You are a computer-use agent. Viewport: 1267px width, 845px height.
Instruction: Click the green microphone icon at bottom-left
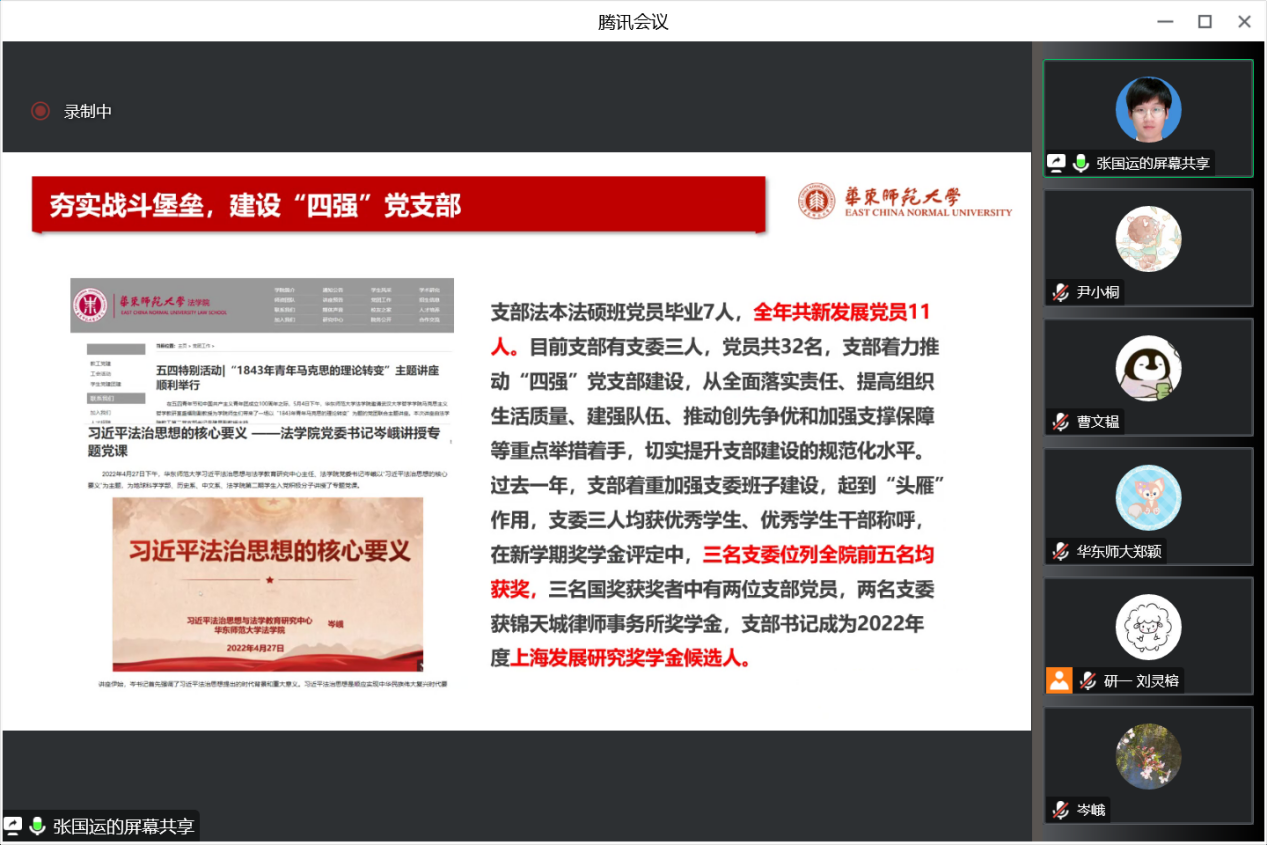click(x=37, y=826)
